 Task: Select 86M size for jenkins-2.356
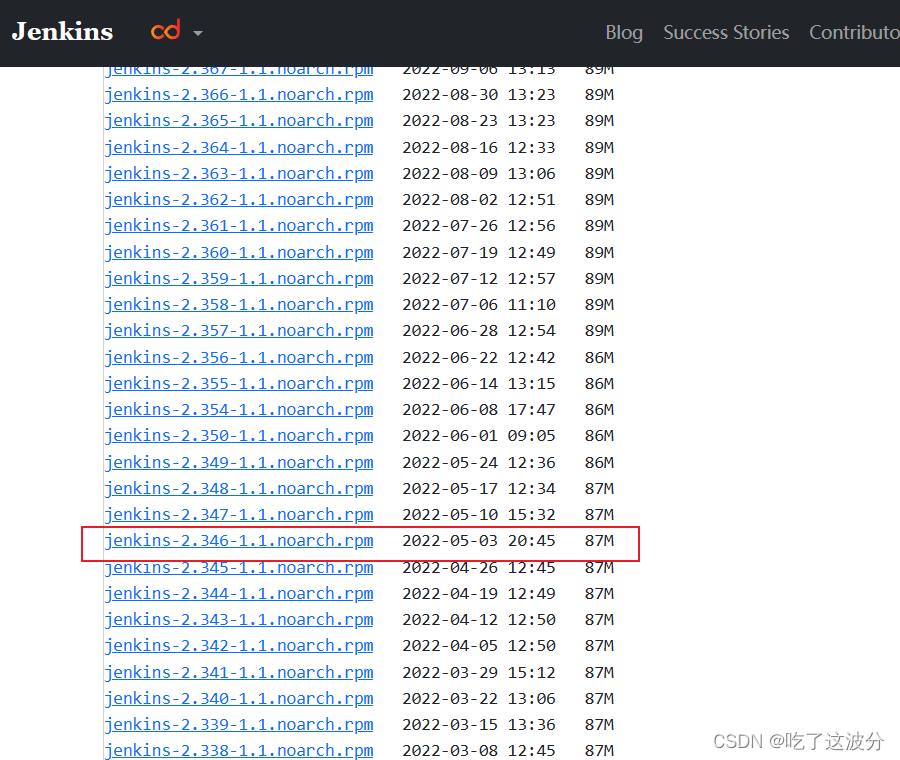599,357
